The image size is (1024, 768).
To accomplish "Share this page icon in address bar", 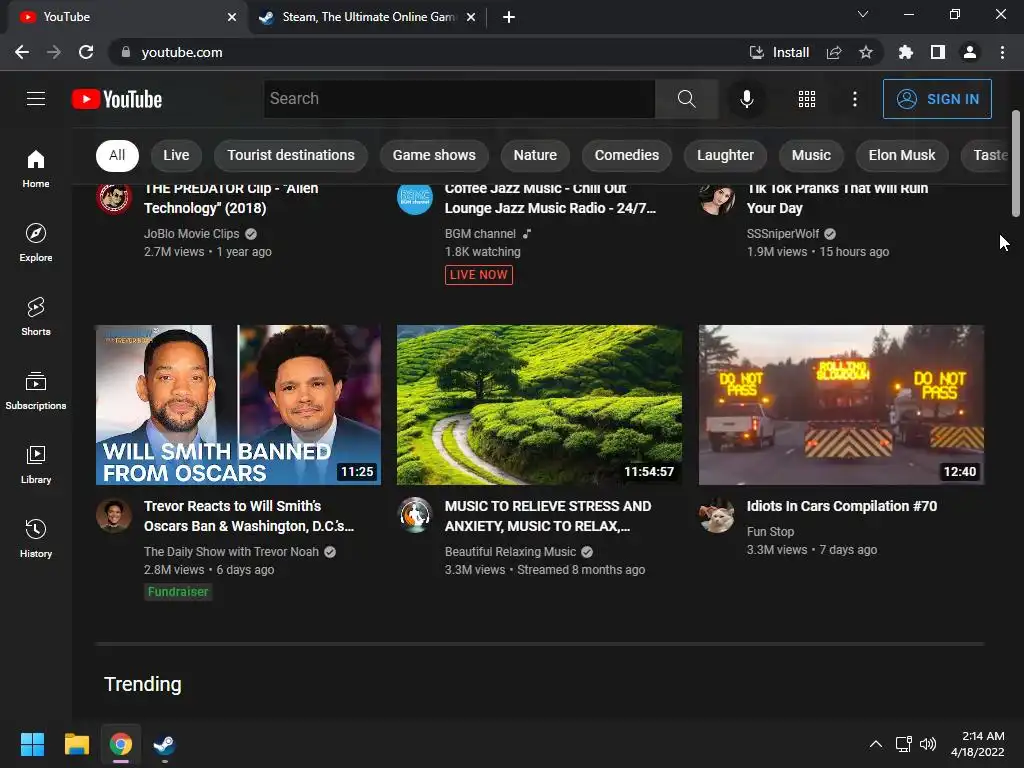I will [x=834, y=52].
